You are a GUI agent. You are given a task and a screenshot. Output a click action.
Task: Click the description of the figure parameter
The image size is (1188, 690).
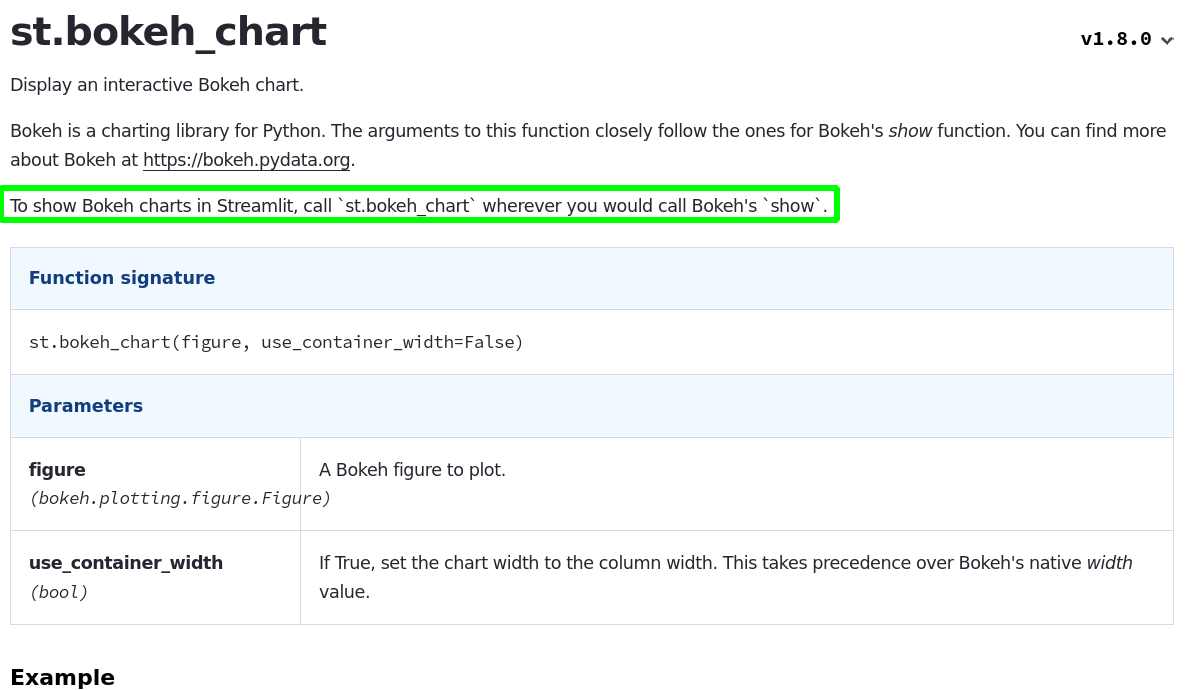click(x=412, y=470)
